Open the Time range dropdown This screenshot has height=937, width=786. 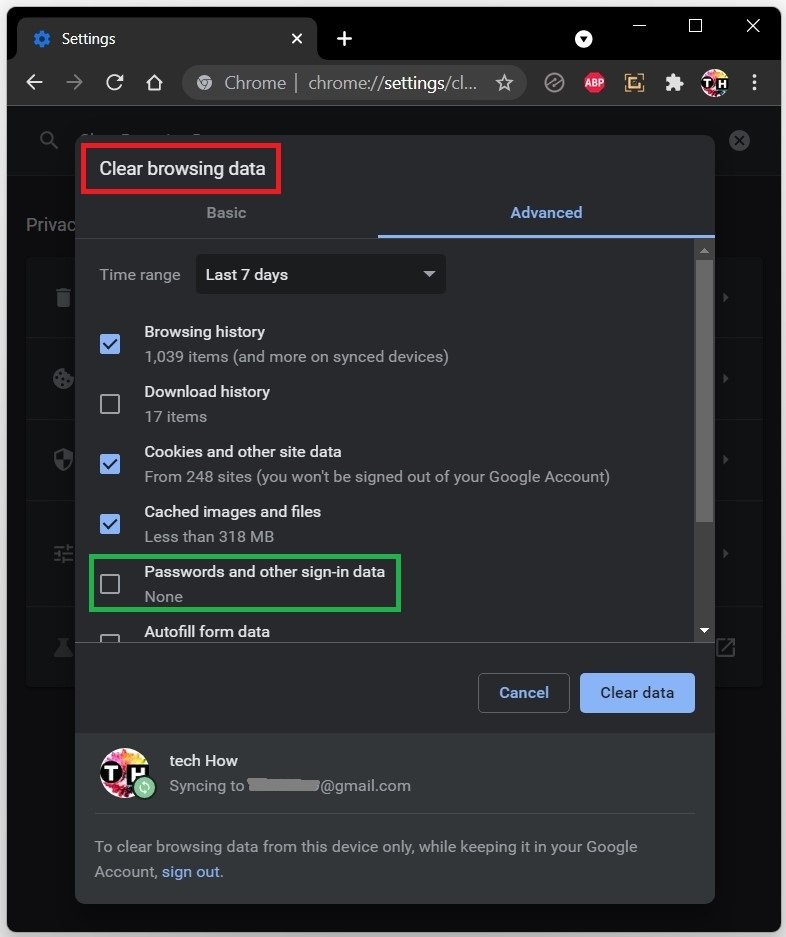tap(320, 274)
